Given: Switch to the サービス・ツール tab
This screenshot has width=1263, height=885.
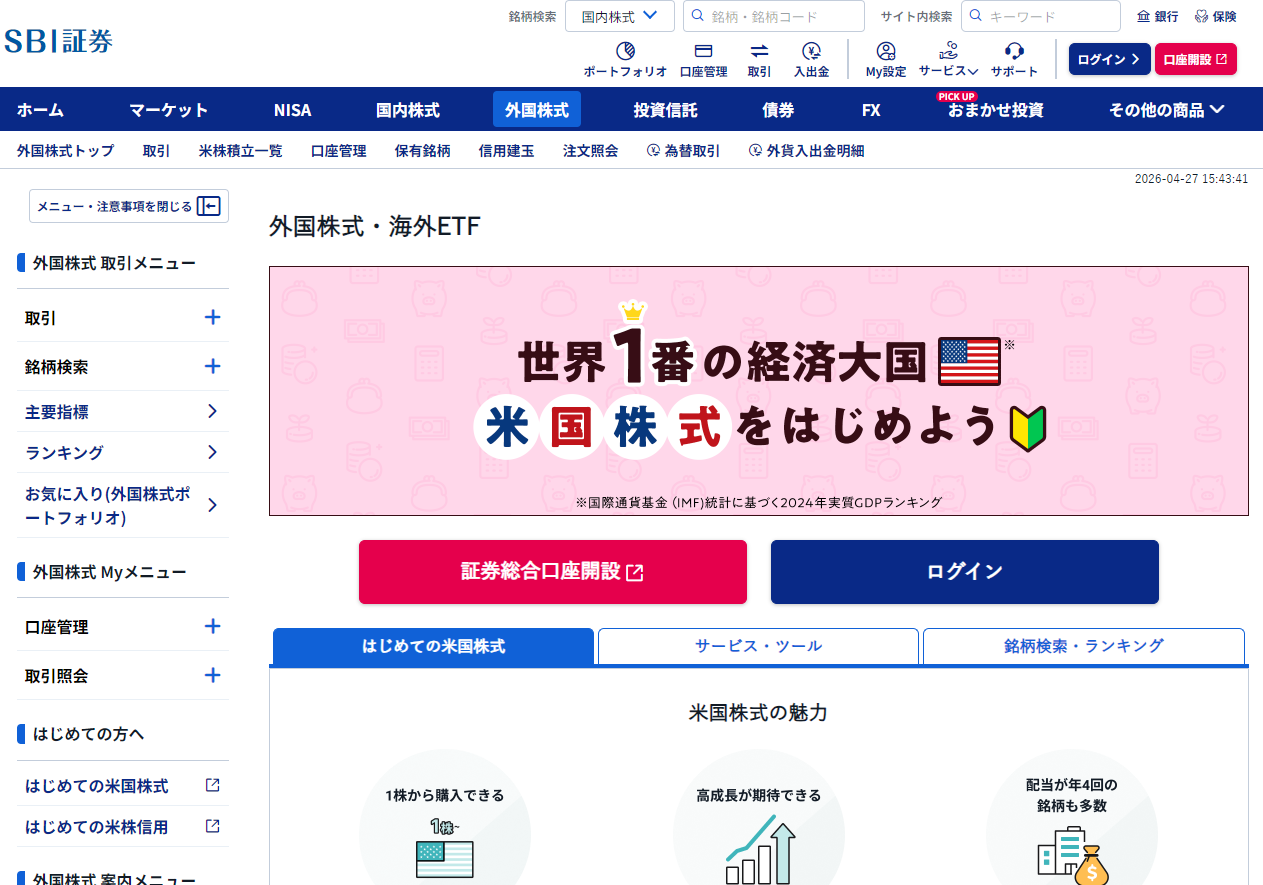Looking at the screenshot, I should pyautogui.click(x=757, y=646).
